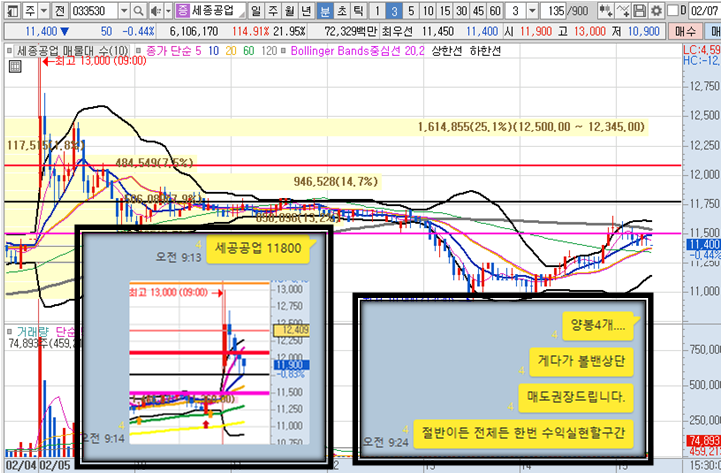Image resolution: width=722 pixels, height=474 pixels.
Task: Expand the minute interval dropdown showing 3
Action: (532, 10)
